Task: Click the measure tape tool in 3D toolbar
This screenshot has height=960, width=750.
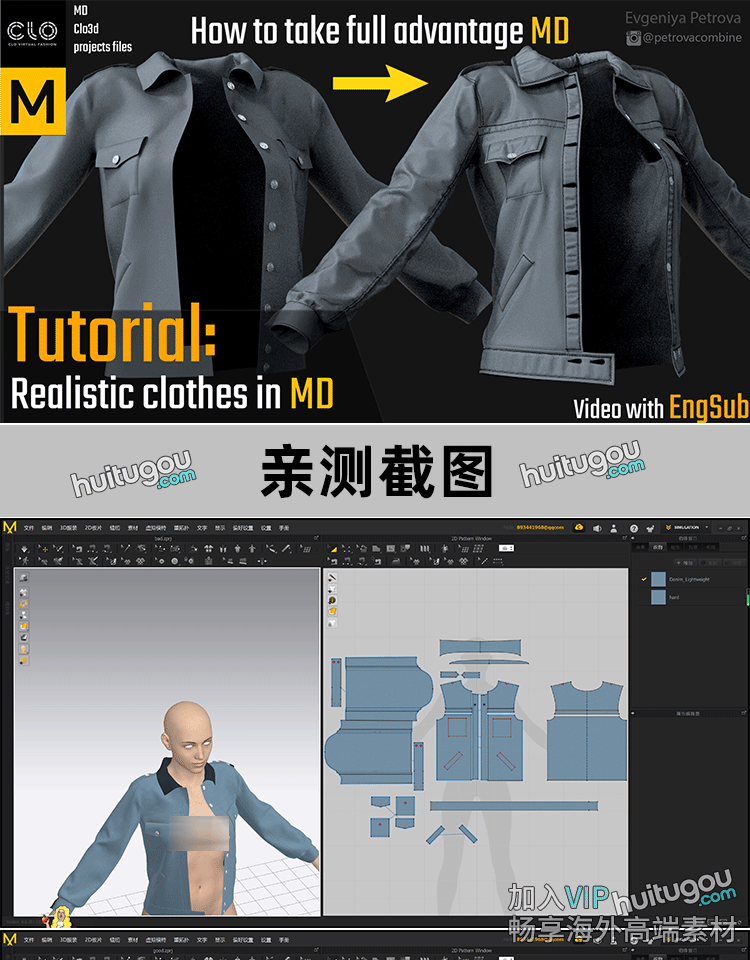Action: coord(286,549)
